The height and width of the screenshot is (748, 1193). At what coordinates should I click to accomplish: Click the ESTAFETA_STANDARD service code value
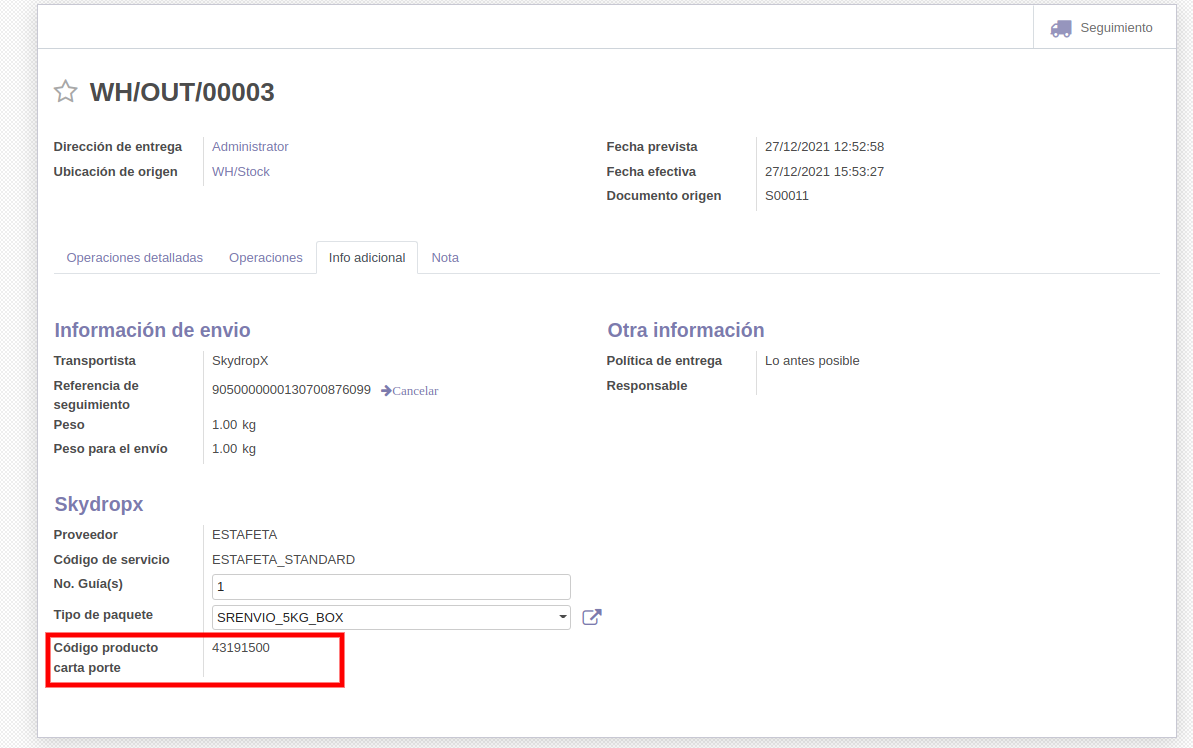click(283, 560)
